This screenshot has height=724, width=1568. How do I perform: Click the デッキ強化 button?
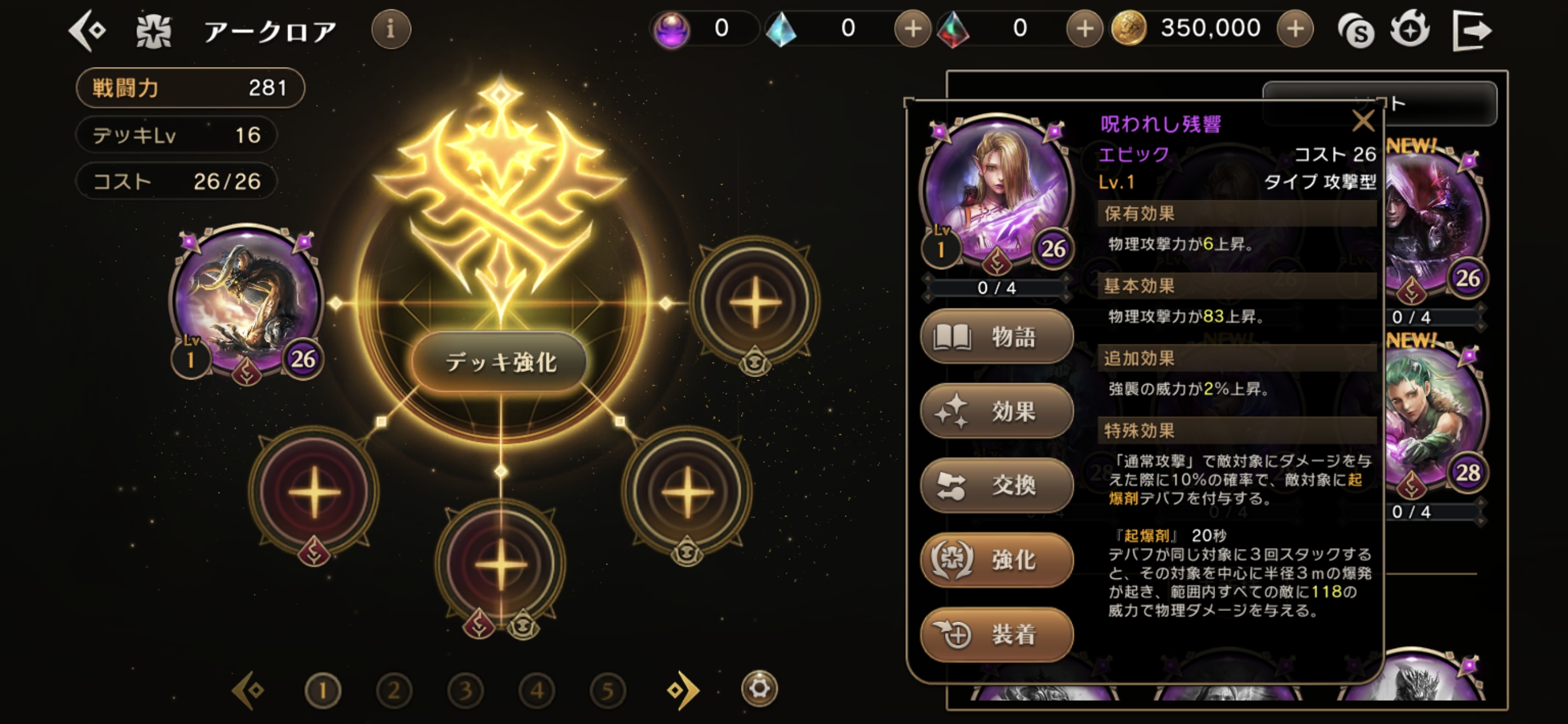(500, 362)
